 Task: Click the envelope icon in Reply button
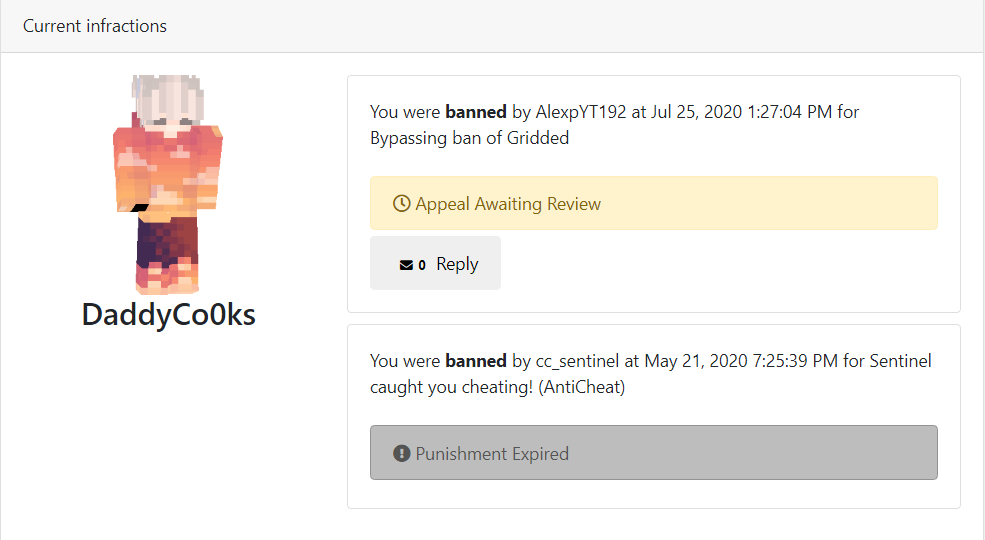tap(406, 265)
